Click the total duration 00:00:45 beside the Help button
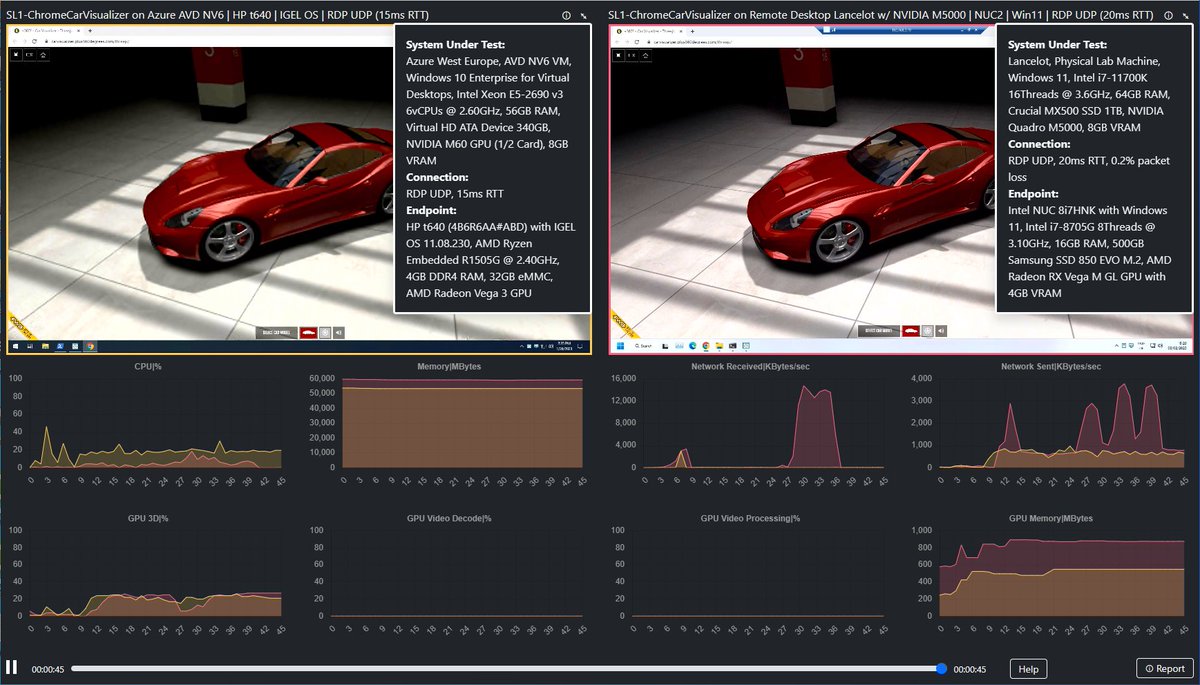Image resolution: width=1200 pixels, height=685 pixels. (x=970, y=669)
